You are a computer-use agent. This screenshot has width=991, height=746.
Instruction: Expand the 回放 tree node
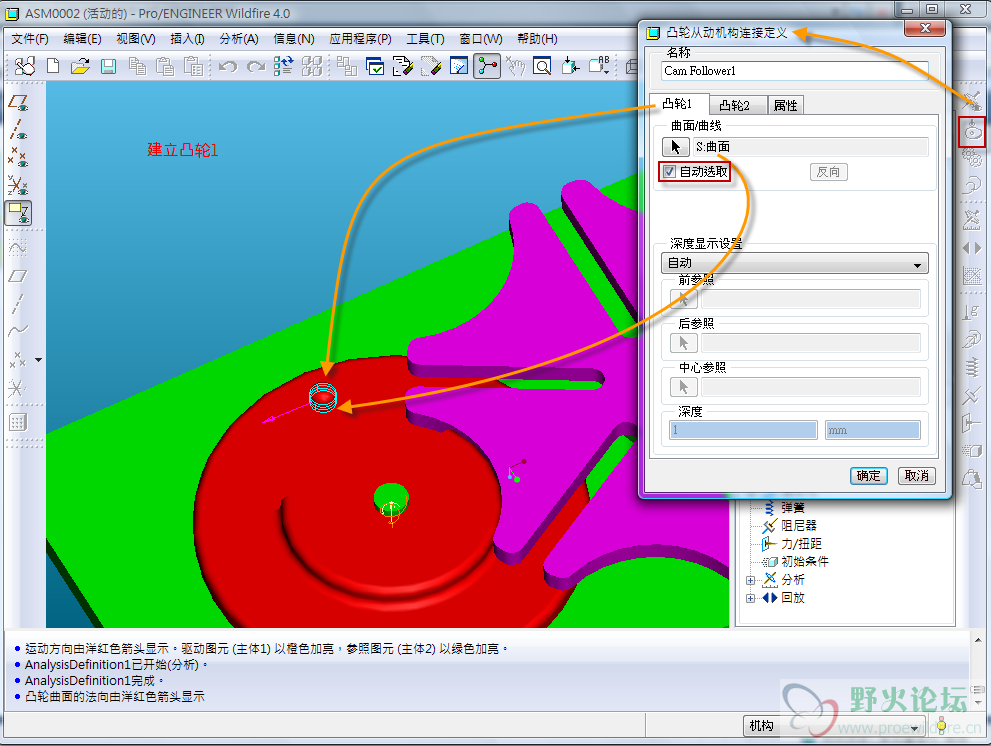click(751, 598)
